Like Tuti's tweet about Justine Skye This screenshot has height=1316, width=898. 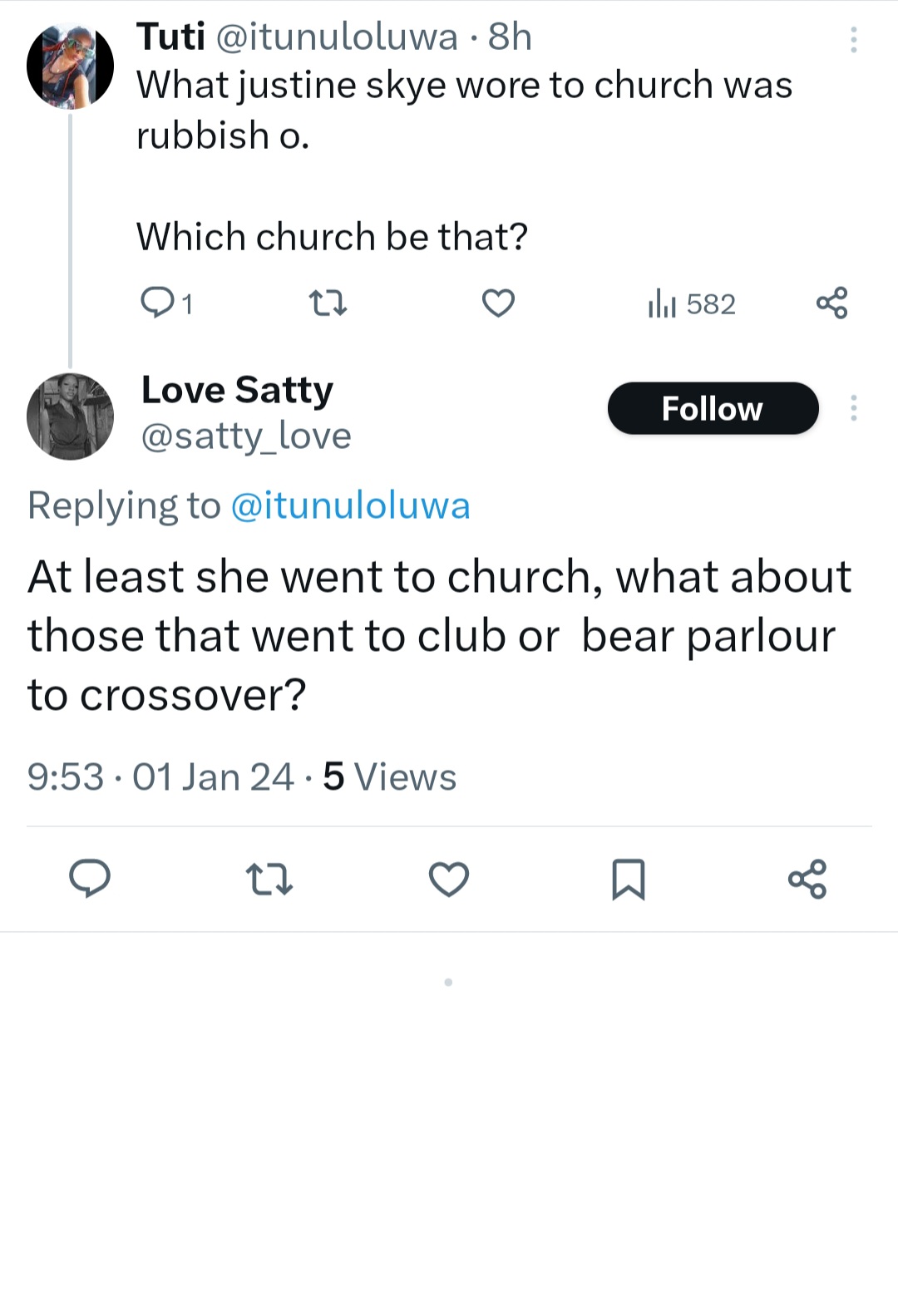coord(498,303)
